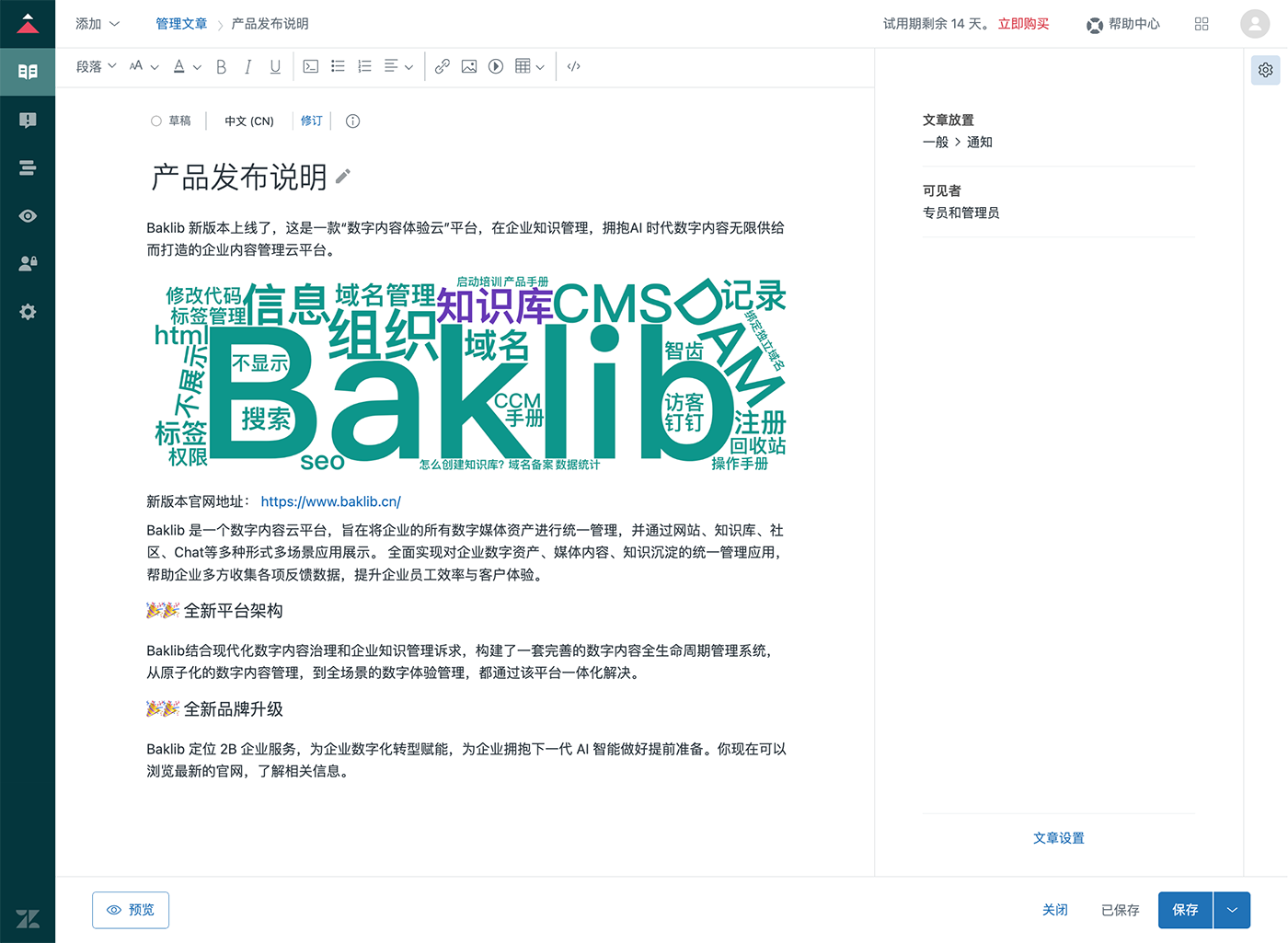Expand the save options arrow
The image size is (1288, 943).
click(x=1232, y=910)
